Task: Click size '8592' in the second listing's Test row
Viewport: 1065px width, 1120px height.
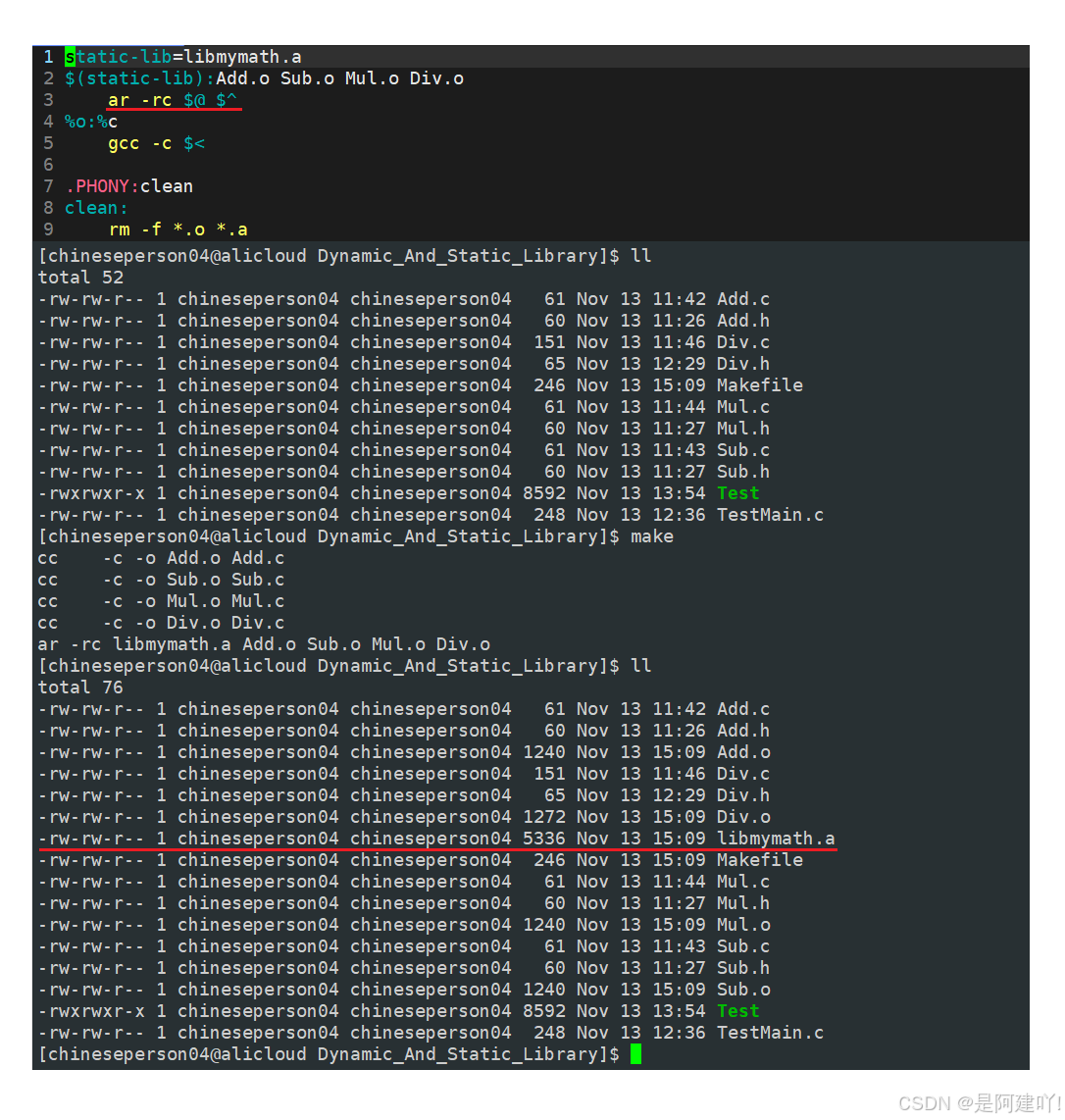Action: point(544,1011)
